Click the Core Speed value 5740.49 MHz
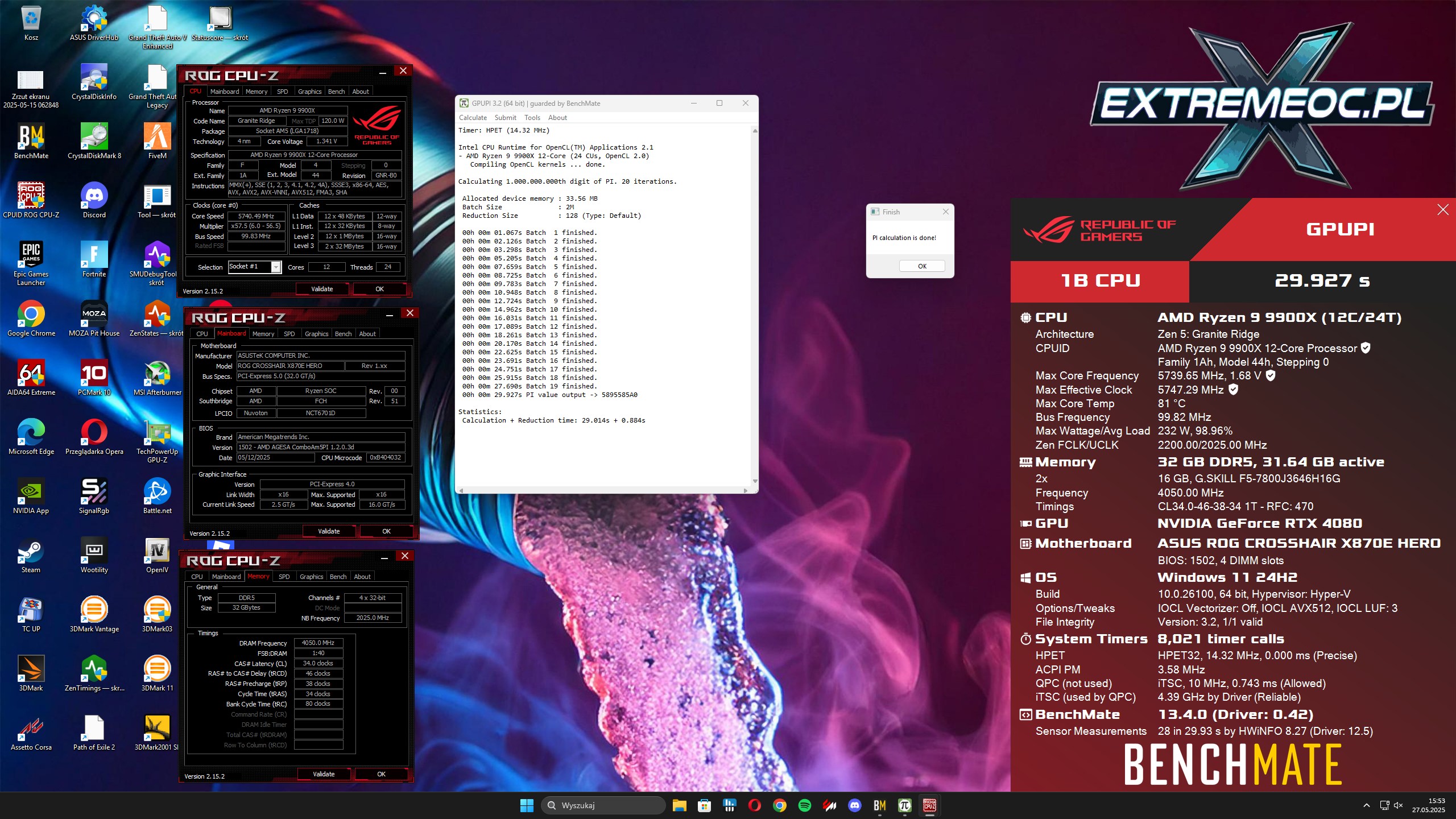Viewport: 1456px width, 819px height. point(257,216)
